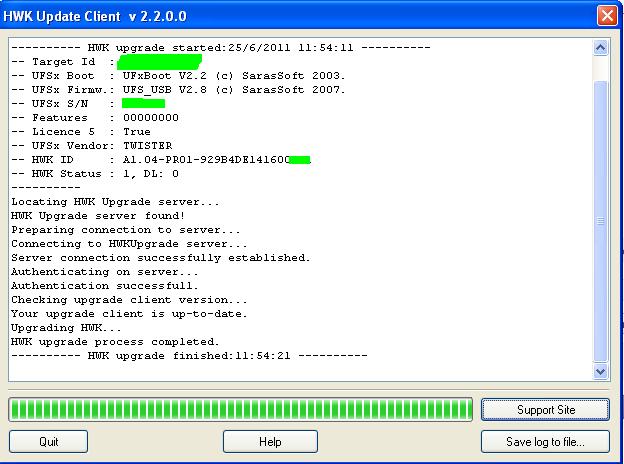This screenshot has height=464, width=624.
Task: Click 'HWK Upgrade server found!' line
Action: point(98,216)
